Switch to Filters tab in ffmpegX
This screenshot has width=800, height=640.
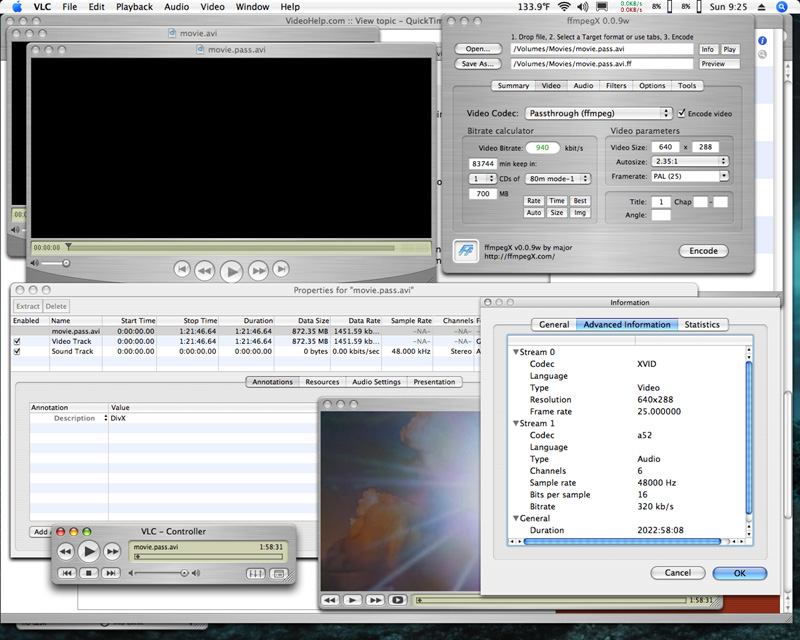[x=616, y=86]
